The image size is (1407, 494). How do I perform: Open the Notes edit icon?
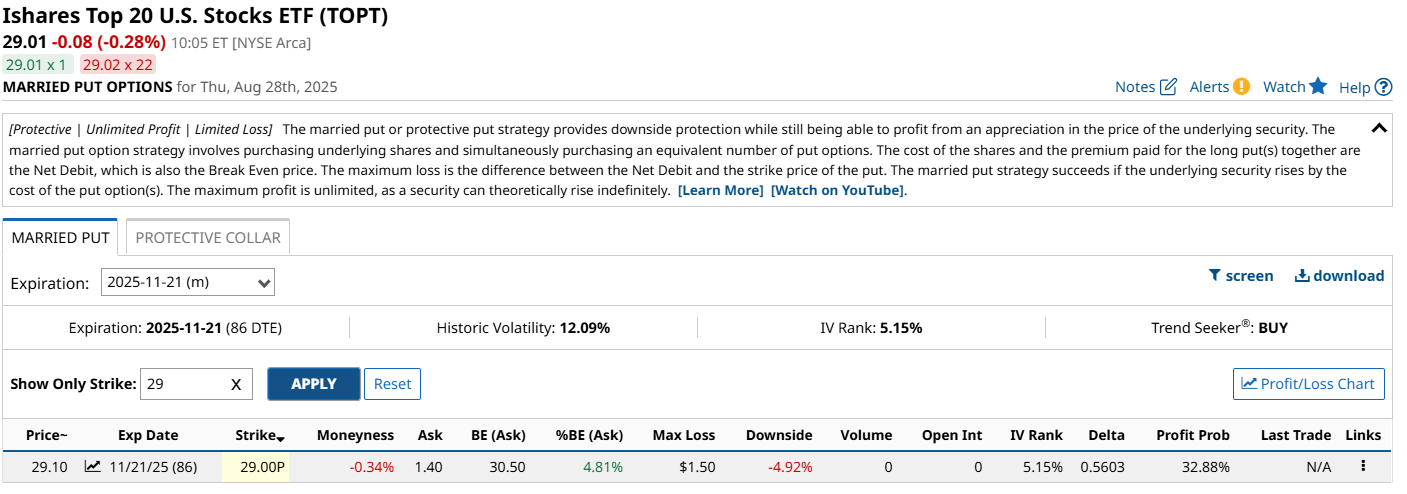click(1168, 87)
